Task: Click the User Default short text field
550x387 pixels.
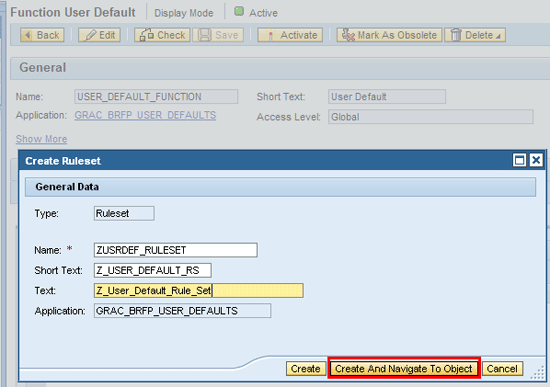Action: 387,96
